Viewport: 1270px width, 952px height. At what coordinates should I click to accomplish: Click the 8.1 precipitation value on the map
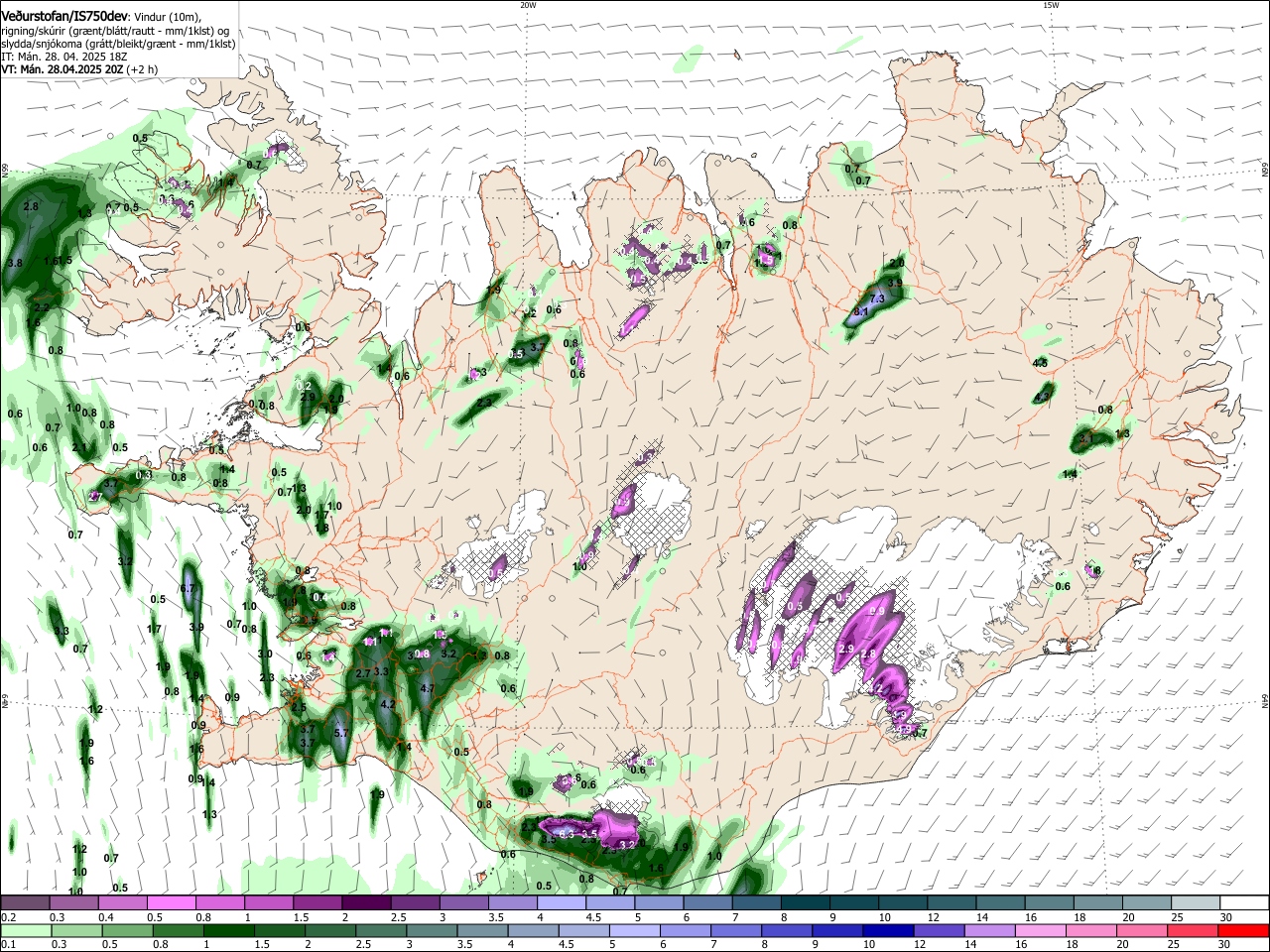click(861, 312)
